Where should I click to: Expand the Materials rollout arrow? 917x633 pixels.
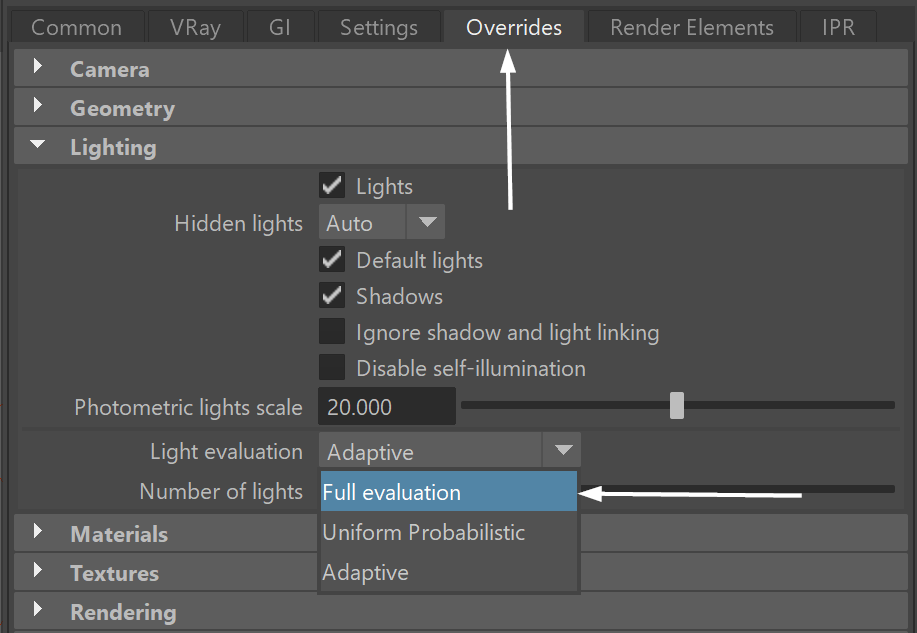click(x=38, y=531)
